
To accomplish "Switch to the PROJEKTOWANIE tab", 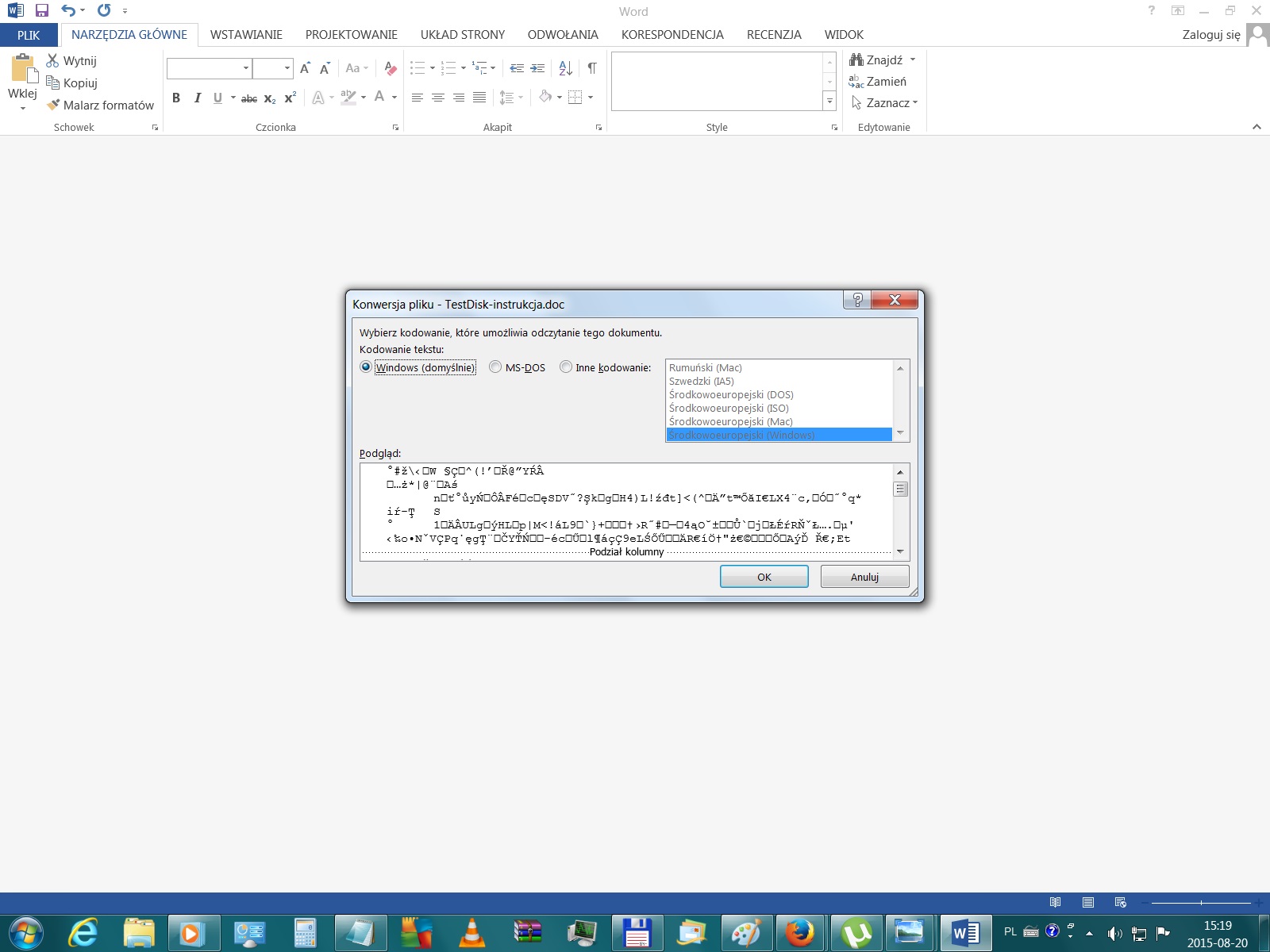I will coord(351,35).
